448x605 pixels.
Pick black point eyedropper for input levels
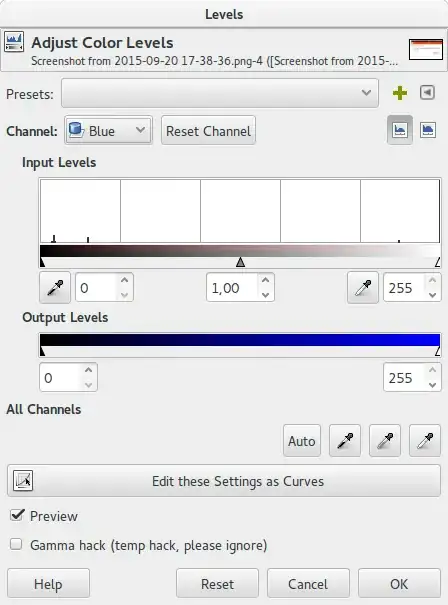55,287
